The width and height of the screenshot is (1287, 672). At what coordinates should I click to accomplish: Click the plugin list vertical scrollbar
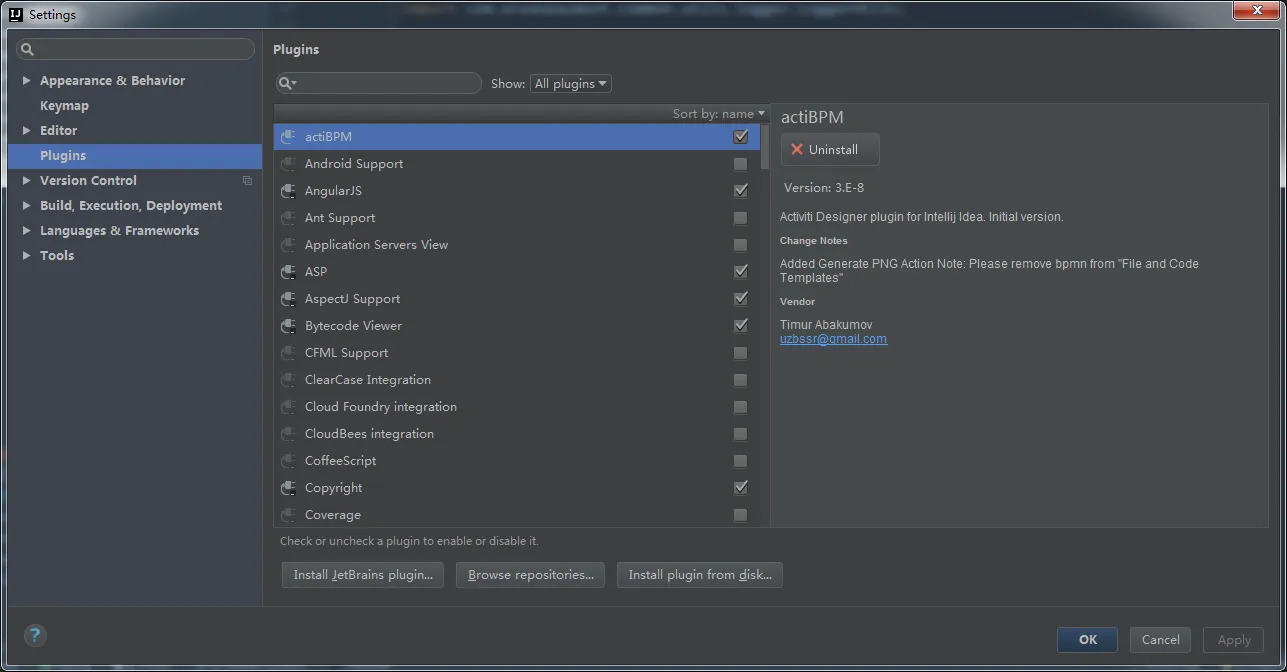(x=765, y=146)
